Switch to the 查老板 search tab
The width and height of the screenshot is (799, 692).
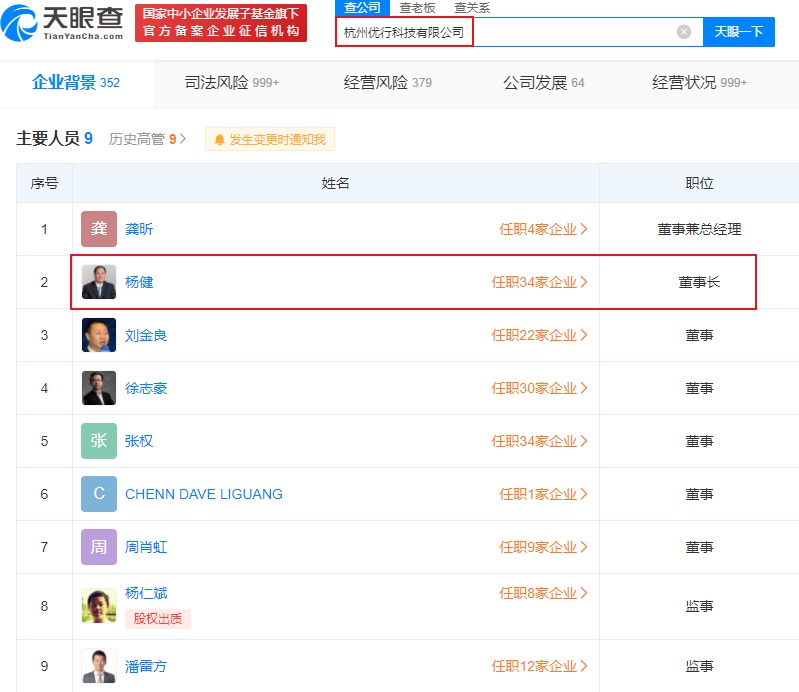[417, 8]
